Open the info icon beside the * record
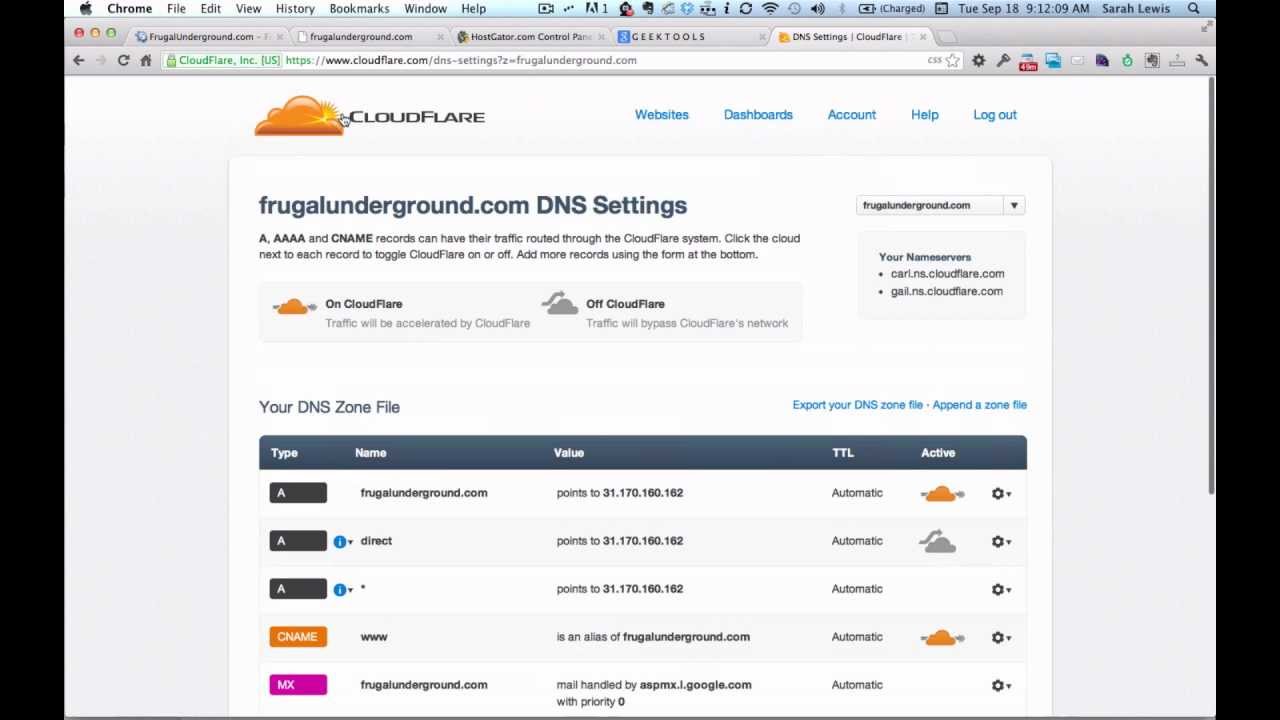Viewport: 1280px width, 720px height. point(342,589)
